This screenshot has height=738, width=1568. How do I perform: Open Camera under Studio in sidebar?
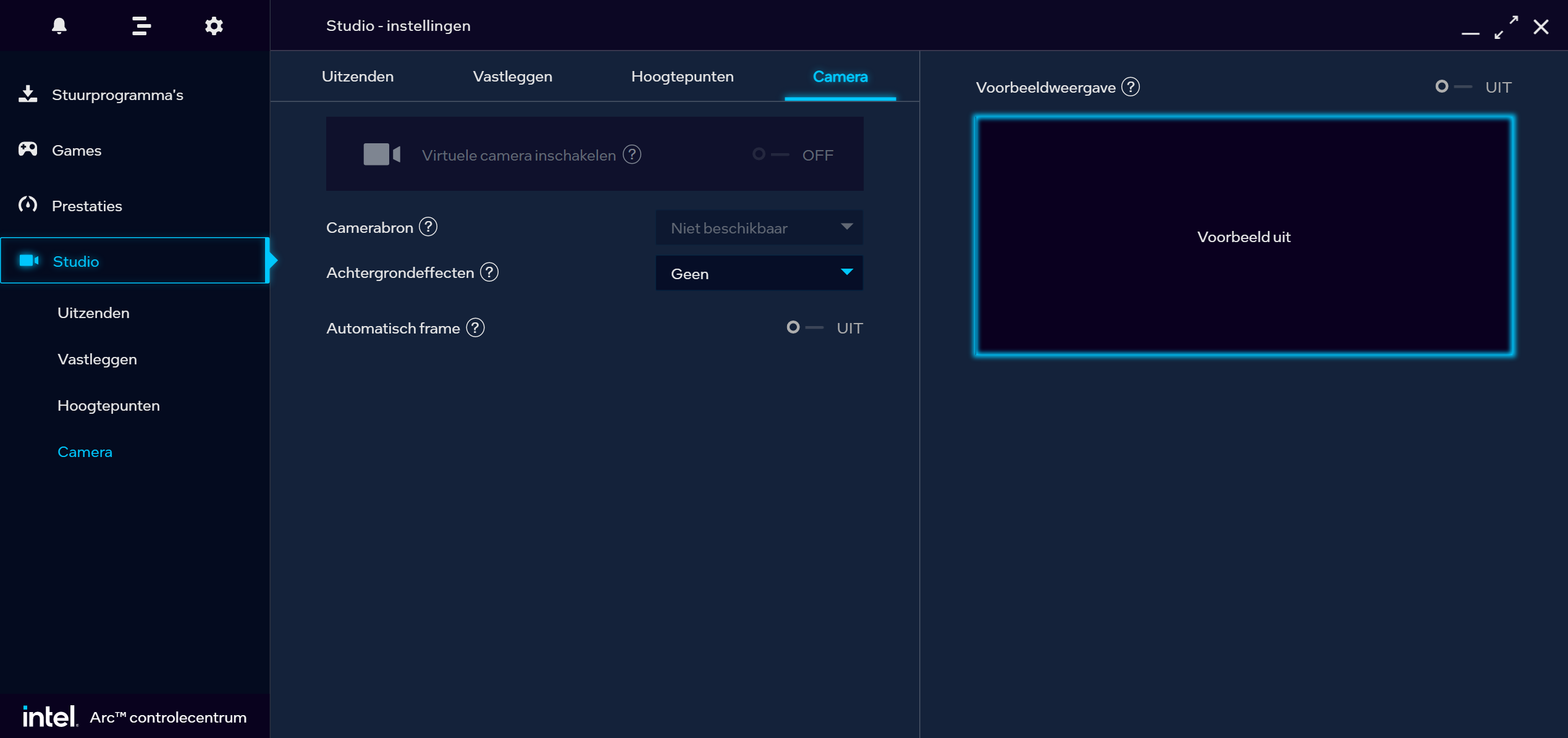(x=85, y=452)
